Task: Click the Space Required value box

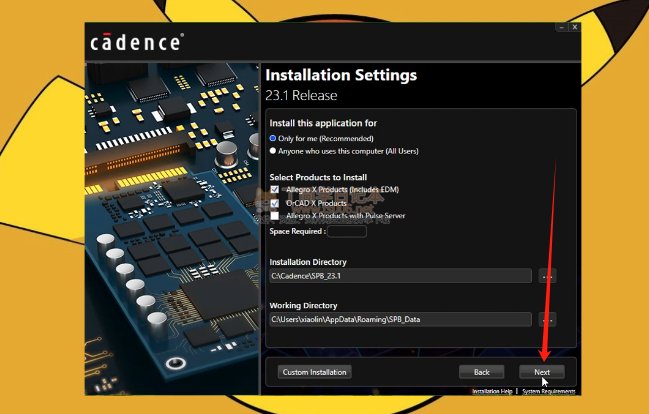Action: (347, 231)
